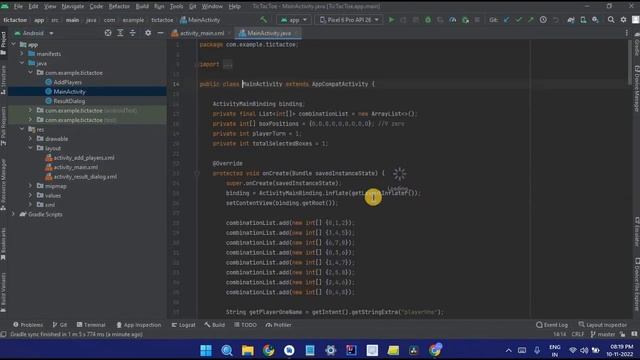Open the Pixel 6 Pro API 26 device dropdown

click(x=349, y=20)
